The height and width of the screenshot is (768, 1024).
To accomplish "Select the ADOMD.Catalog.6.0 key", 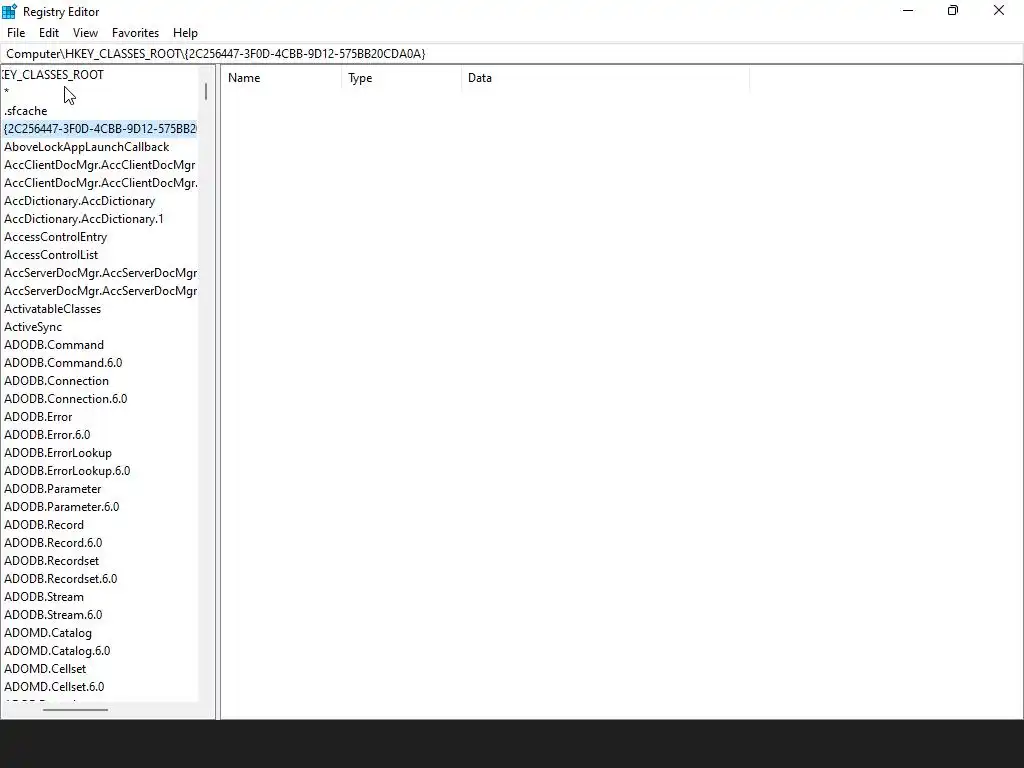I will pos(57,651).
